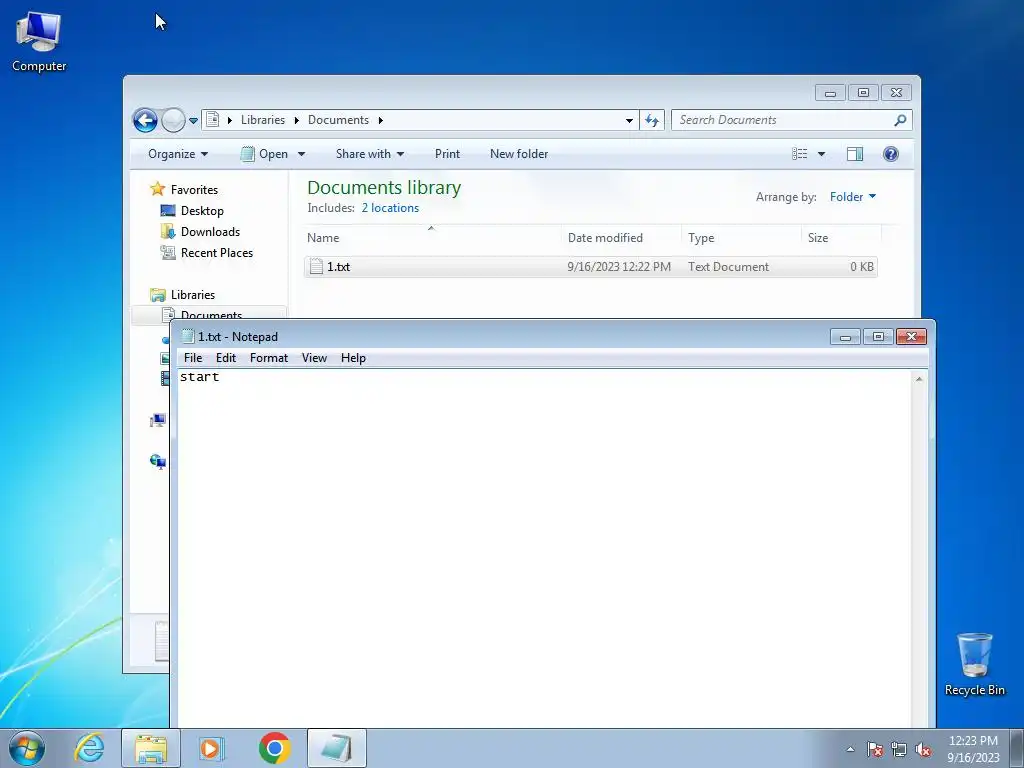Select Desktop in the navigation pane
Image resolution: width=1024 pixels, height=768 pixels.
[x=202, y=211]
